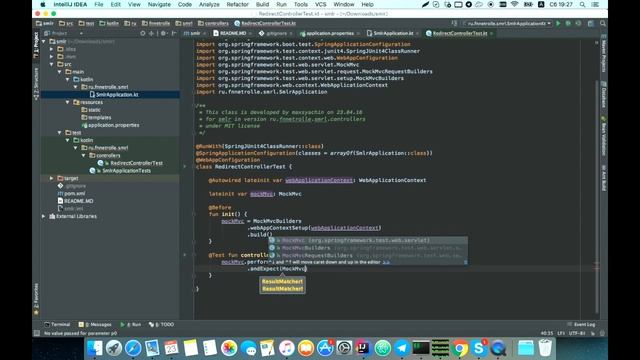Open Spotlight search in macOS menu bar
640x360 pixels.
[x=582, y=4]
